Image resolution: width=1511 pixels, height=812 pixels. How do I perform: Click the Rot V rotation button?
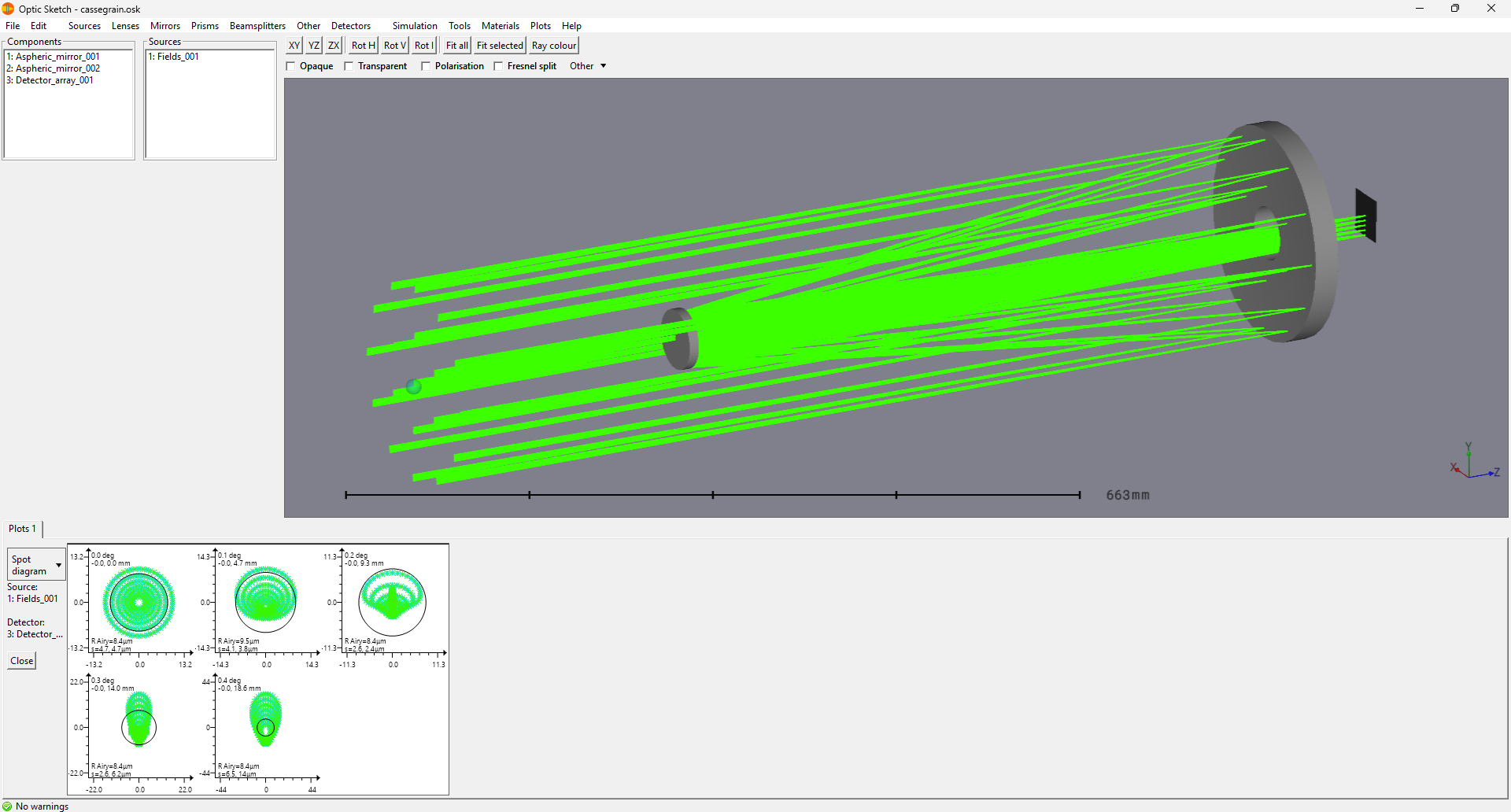point(394,46)
